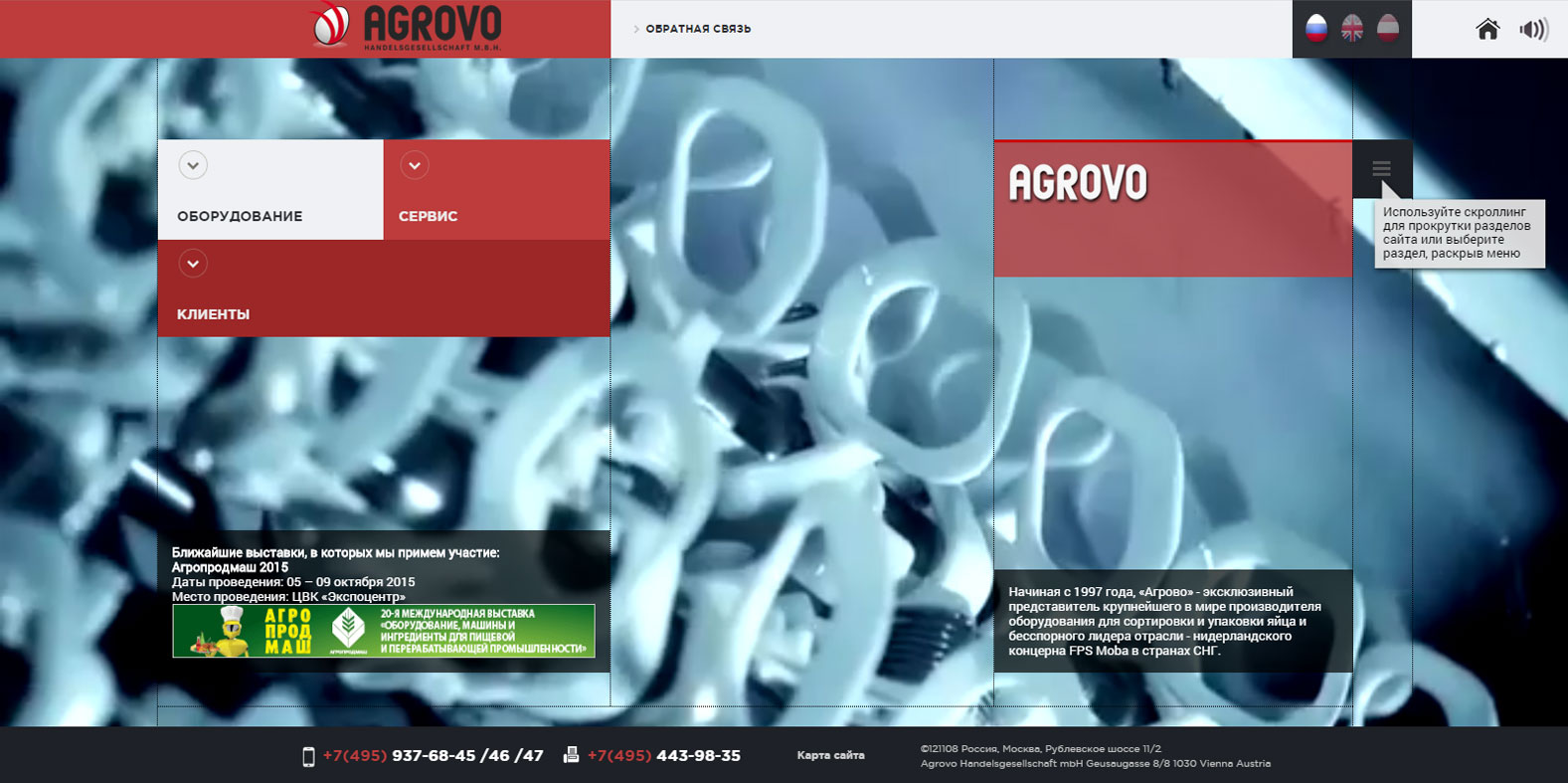Click exhibition dates 05 – 09 октября text
Viewport: 1568px width, 783px height.
point(293,582)
